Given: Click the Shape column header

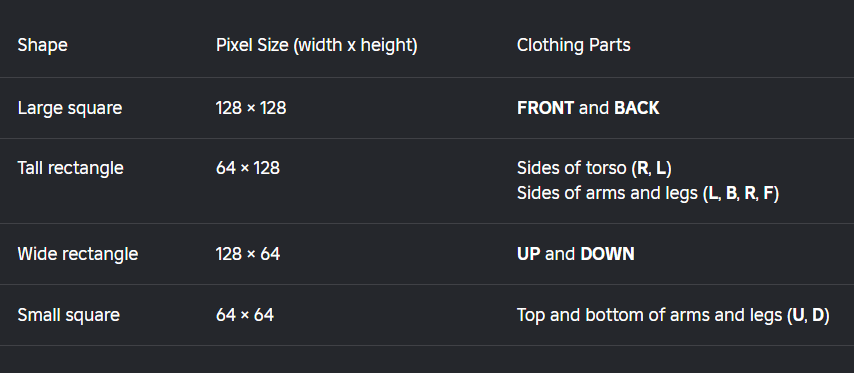Looking at the screenshot, I should (x=42, y=45).
